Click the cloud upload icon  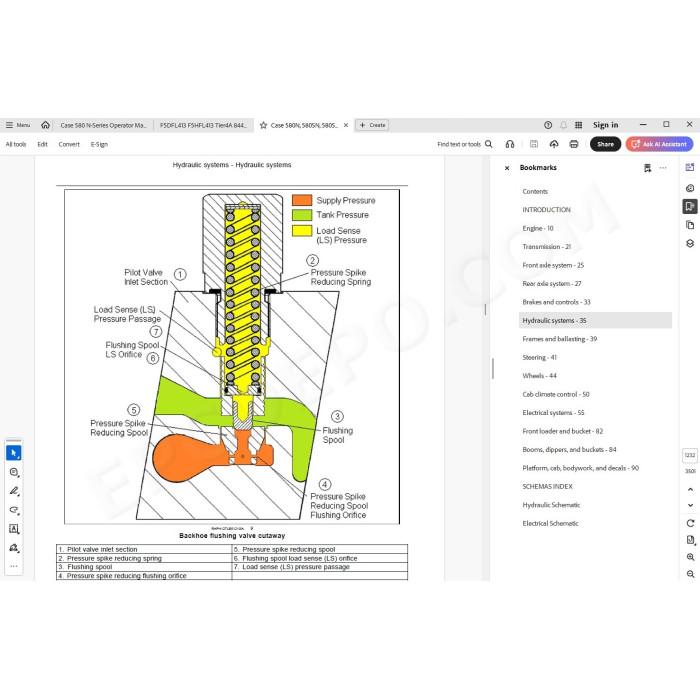tap(554, 144)
